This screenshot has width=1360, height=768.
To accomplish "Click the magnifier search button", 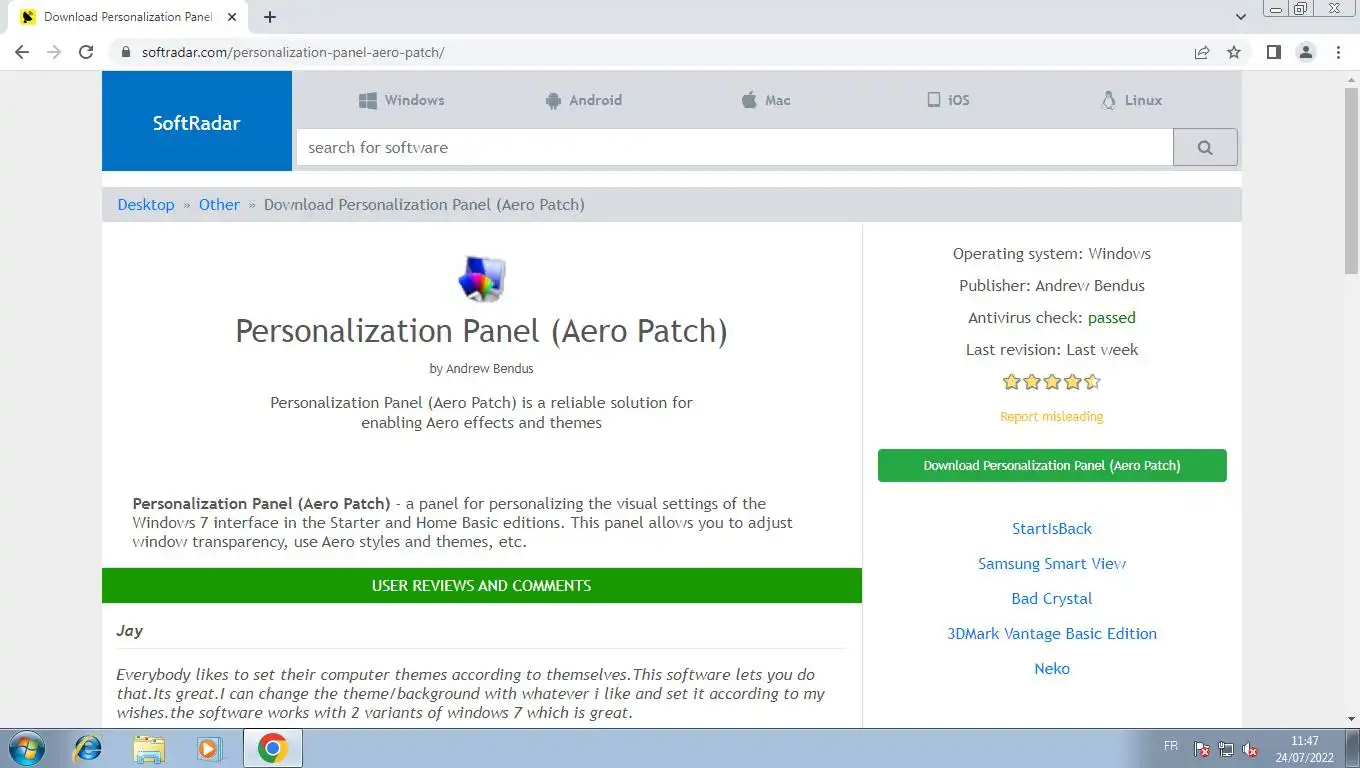I will tap(1205, 147).
